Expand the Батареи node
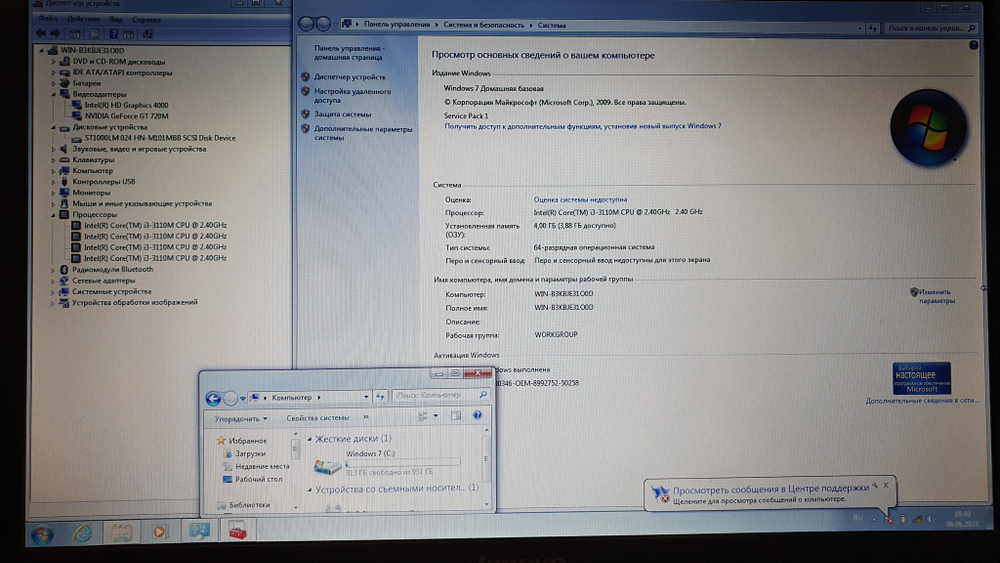The image size is (1000, 563). click(x=54, y=84)
